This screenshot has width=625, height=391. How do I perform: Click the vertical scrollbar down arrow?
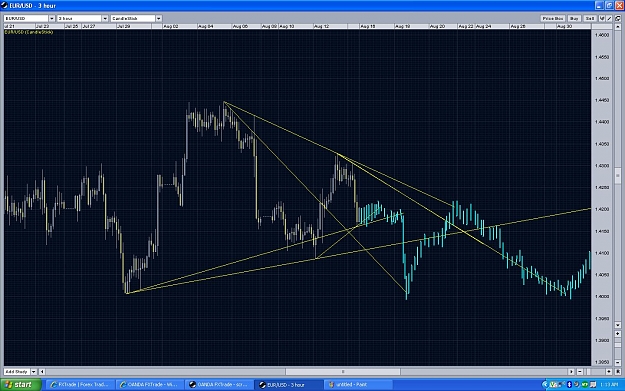click(x=618, y=325)
